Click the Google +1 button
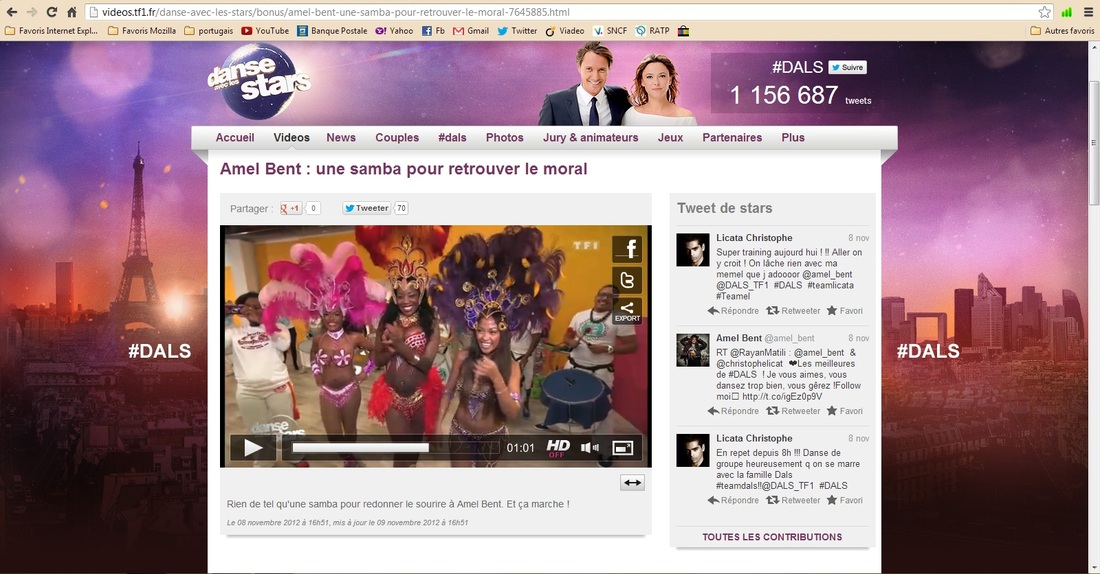Viewport: 1100px width, 574px height. coord(291,208)
